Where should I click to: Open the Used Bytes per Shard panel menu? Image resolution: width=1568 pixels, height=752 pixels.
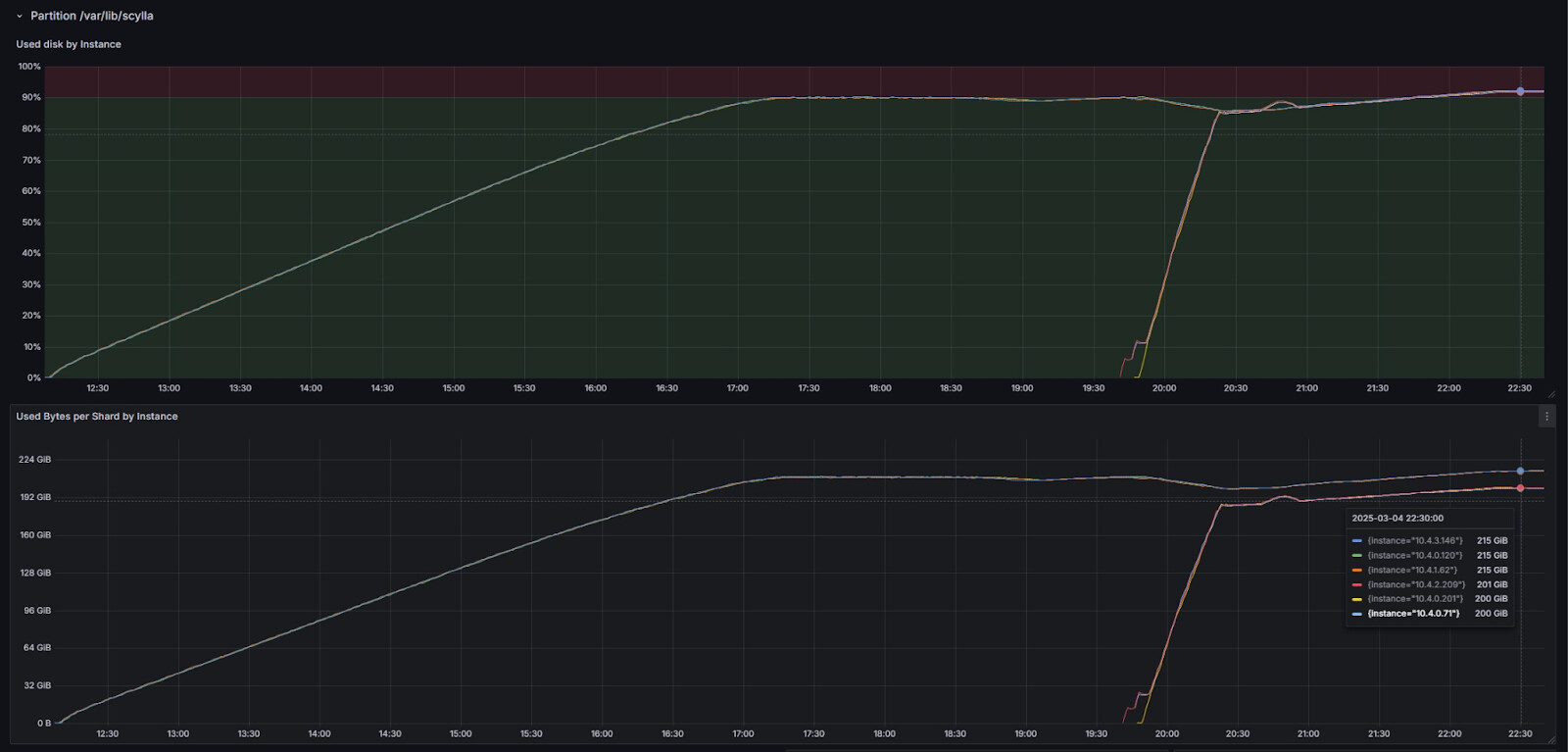(1547, 417)
